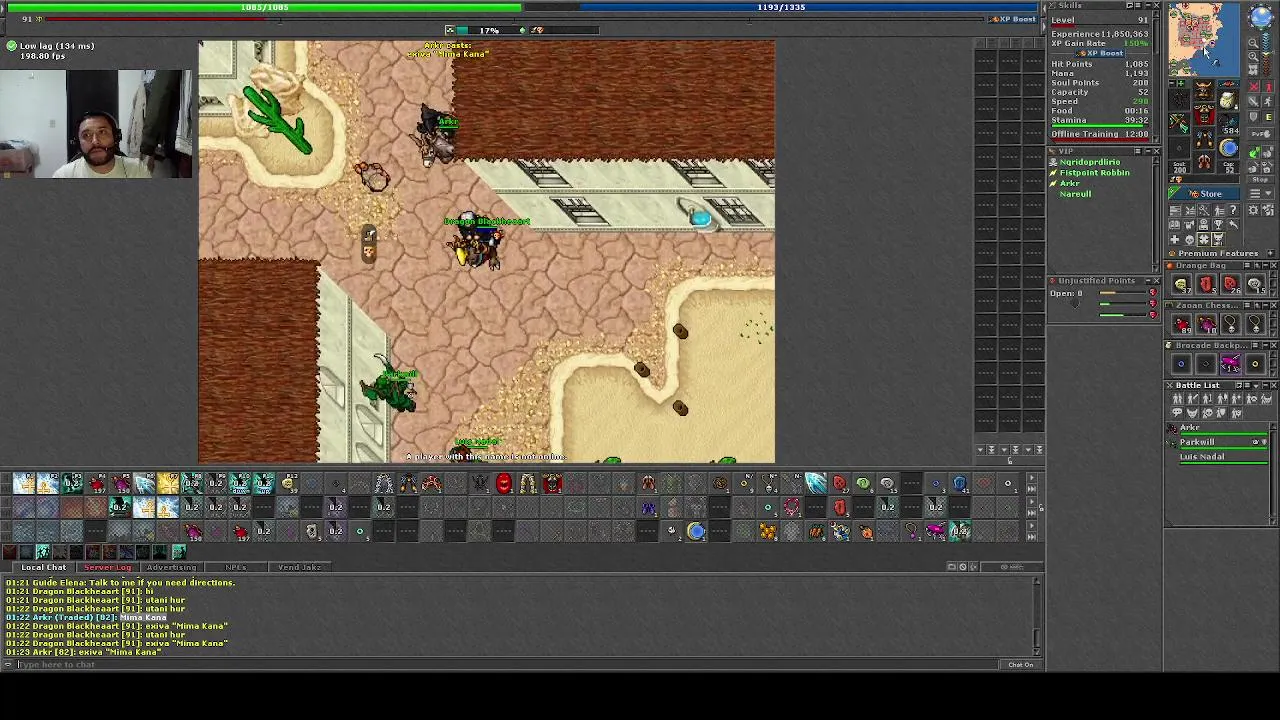Viewport: 1280px width, 720px height.
Task: Toggle first Battle List filter with two figures
Action: [1177, 399]
